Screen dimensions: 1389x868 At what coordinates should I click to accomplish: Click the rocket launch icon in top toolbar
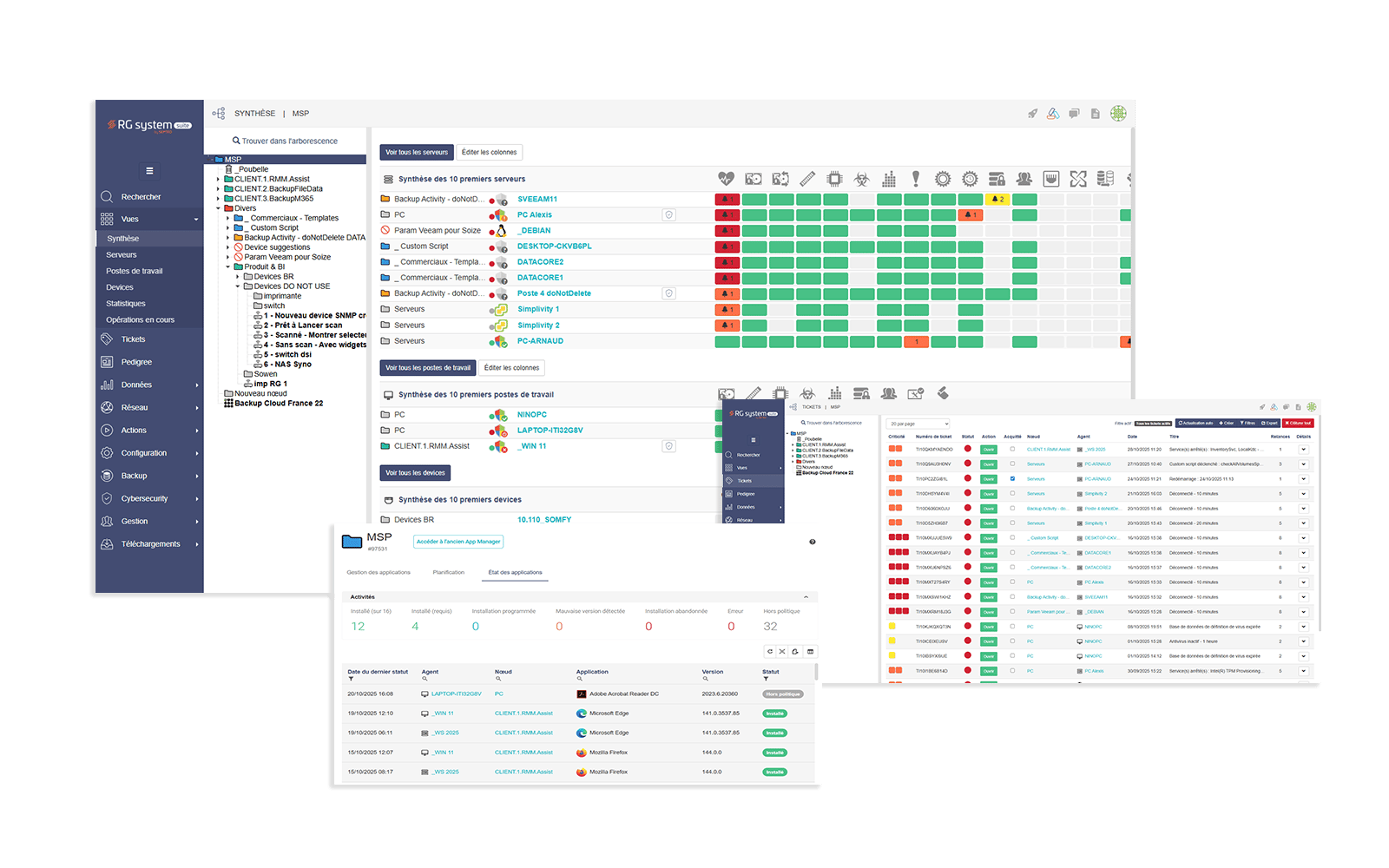[1031, 113]
